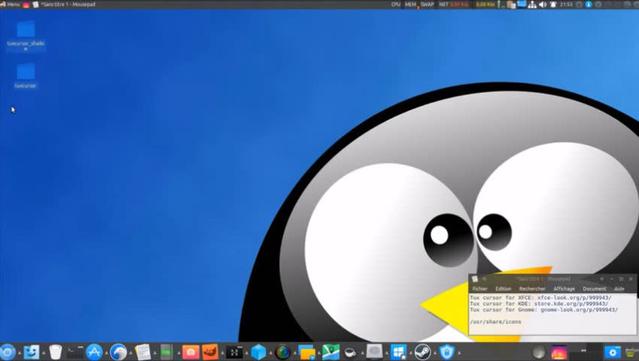Open the Aide menu in Mousepad
639x361 pixels.
(x=619, y=288)
